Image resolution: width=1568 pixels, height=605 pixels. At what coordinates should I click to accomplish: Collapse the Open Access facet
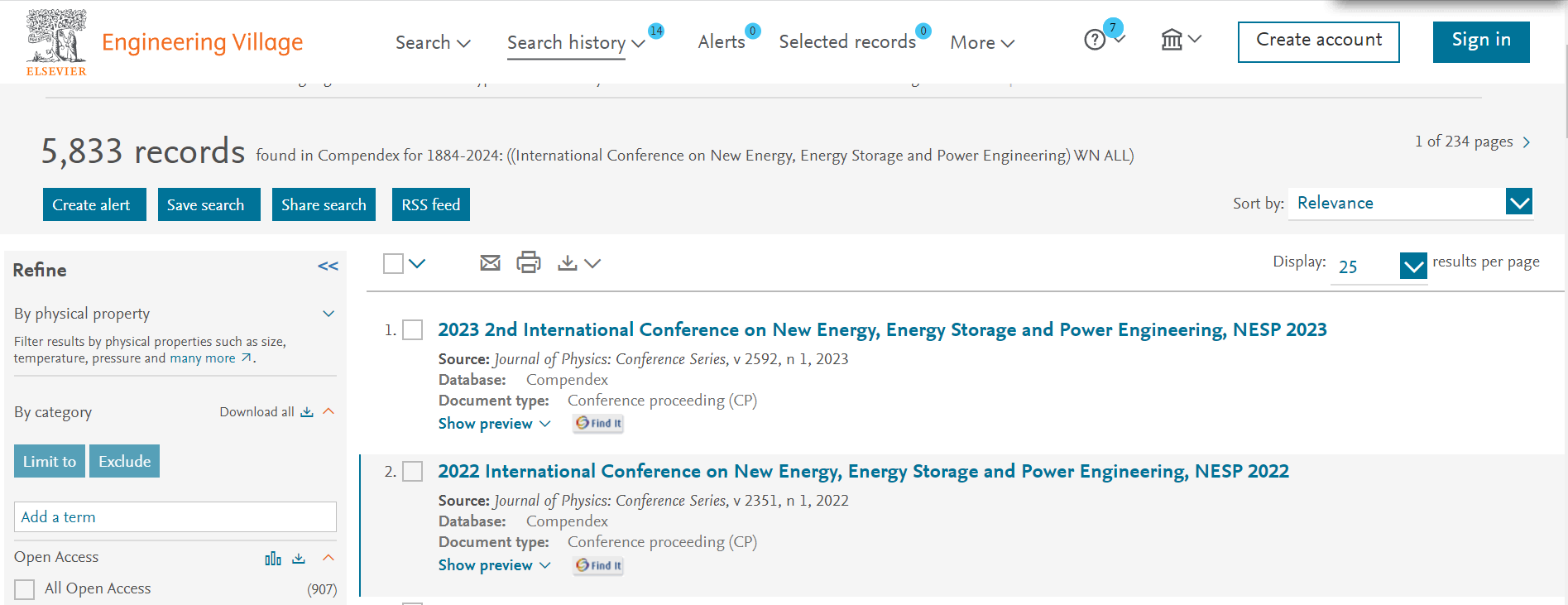pyautogui.click(x=328, y=558)
